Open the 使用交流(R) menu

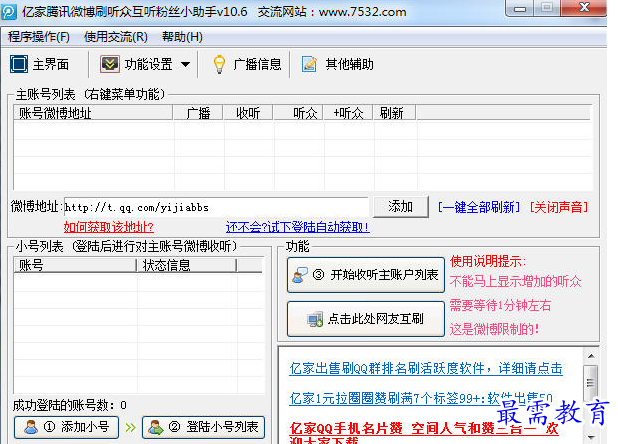pyautogui.click(x=116, y=37)
